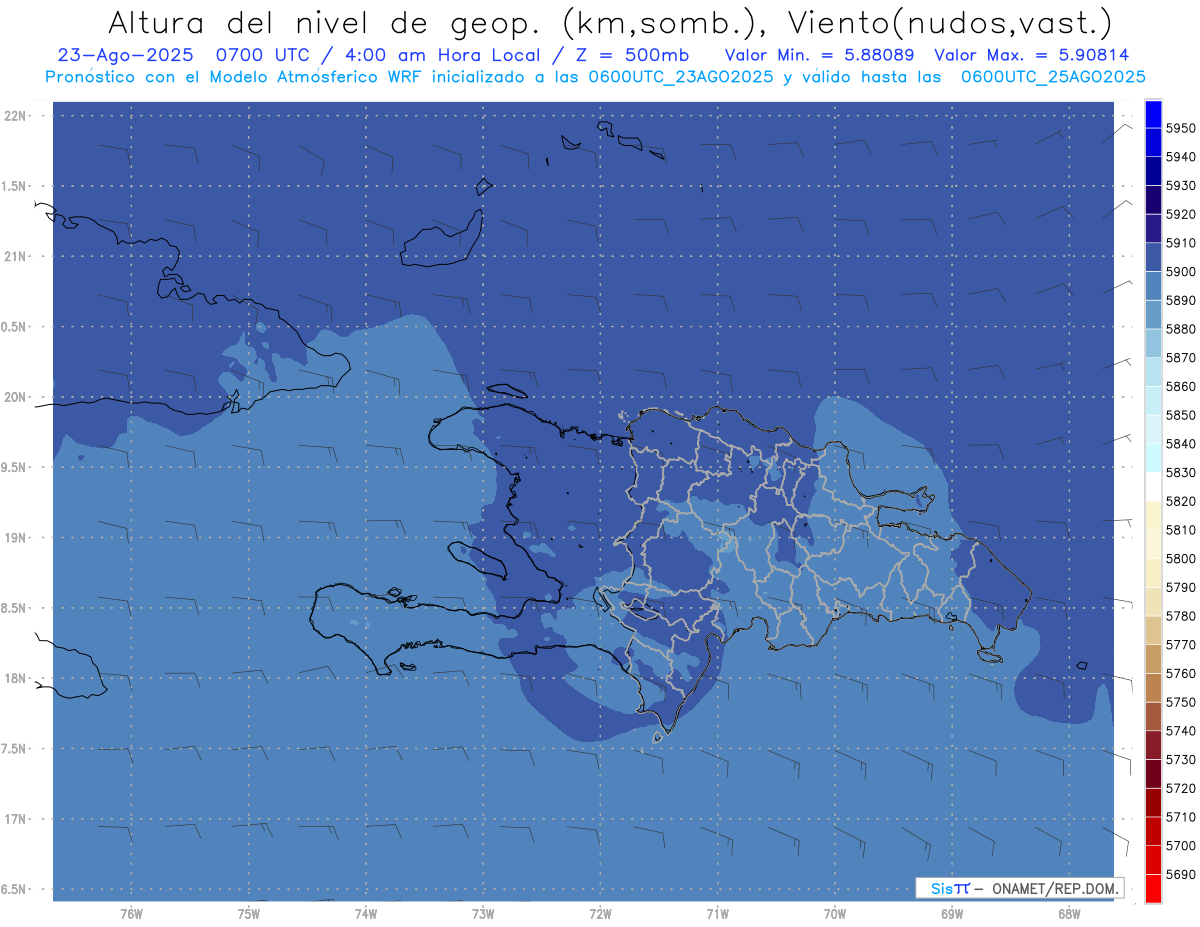Click the '71W' longitude label

click(x=717, y=914)
